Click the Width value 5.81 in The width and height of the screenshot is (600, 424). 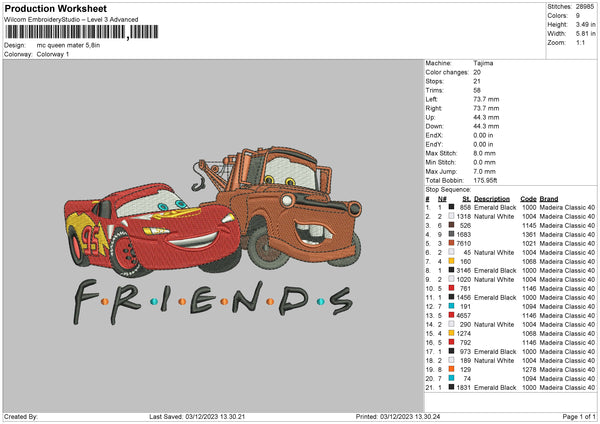[x=585, y=34]
